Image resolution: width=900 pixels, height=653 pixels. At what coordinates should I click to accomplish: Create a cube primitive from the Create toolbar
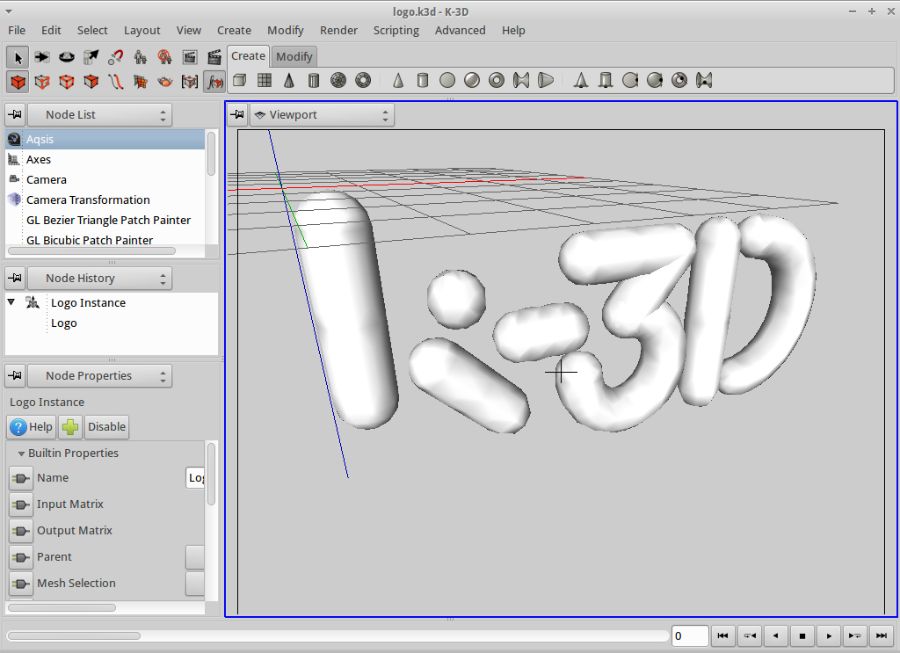tap(239, 81)
